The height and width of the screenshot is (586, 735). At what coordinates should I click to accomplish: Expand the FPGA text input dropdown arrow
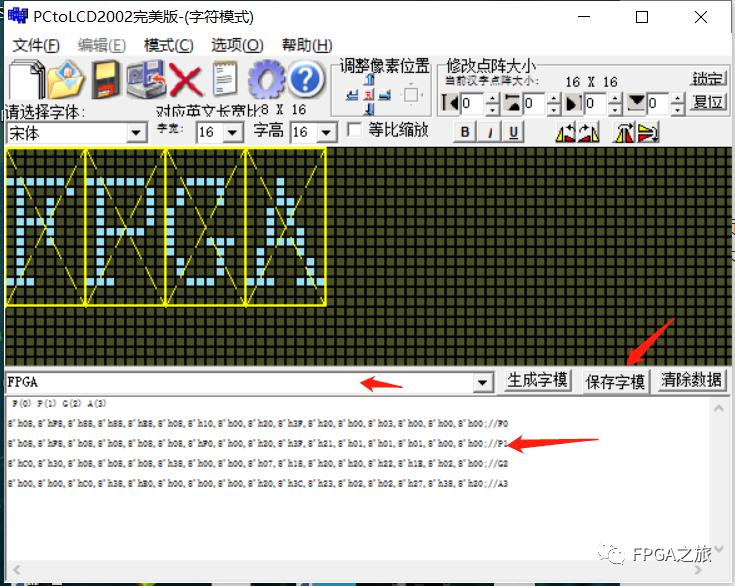pyautogui.click(x=485, y=382)
